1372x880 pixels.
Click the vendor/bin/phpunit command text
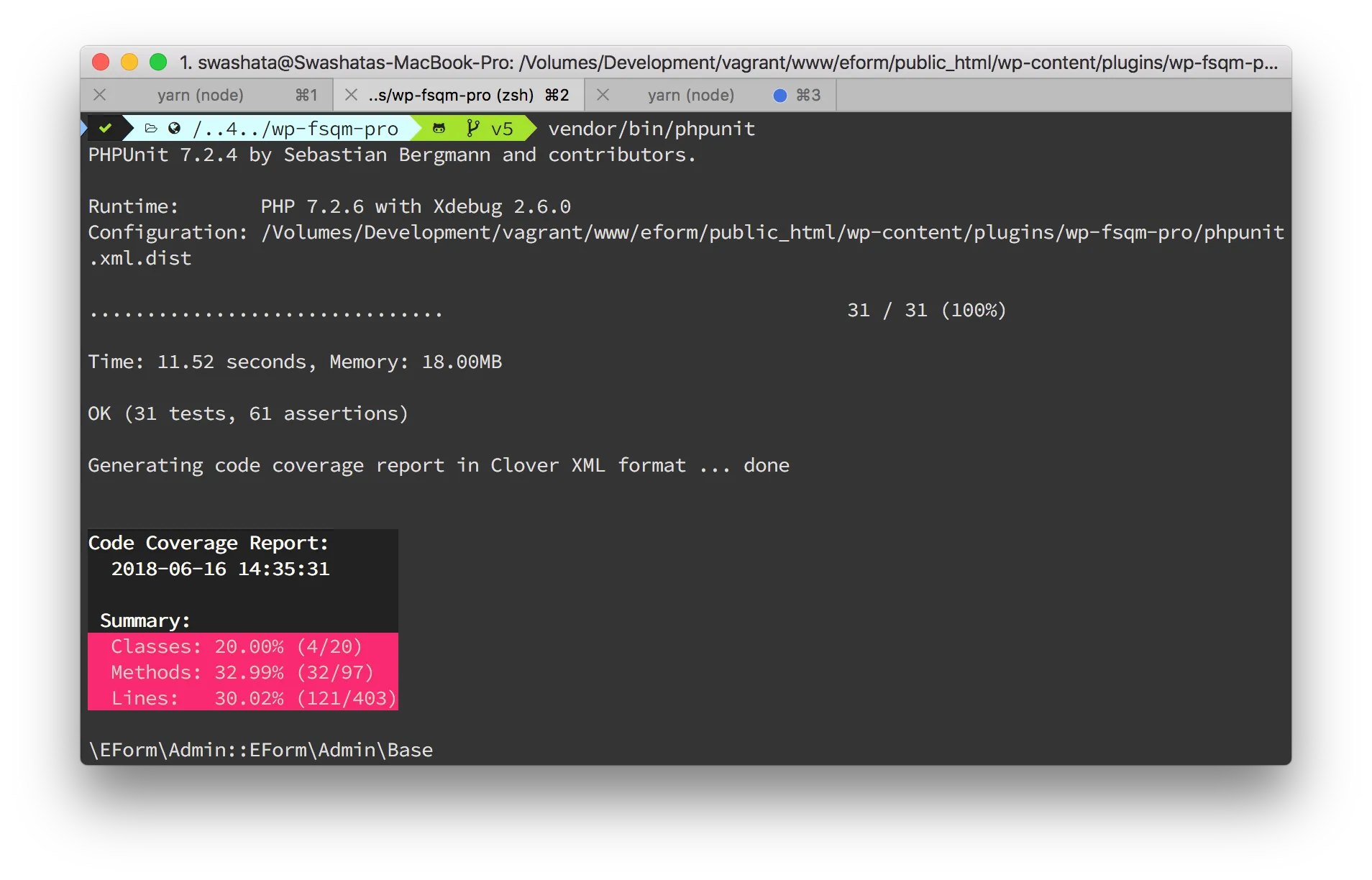tap(651, 129)
